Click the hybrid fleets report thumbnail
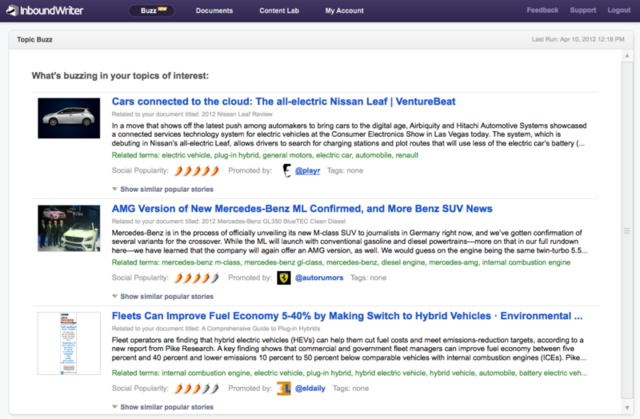Viewport: 640px width, 419px height. tap(69, 343)
